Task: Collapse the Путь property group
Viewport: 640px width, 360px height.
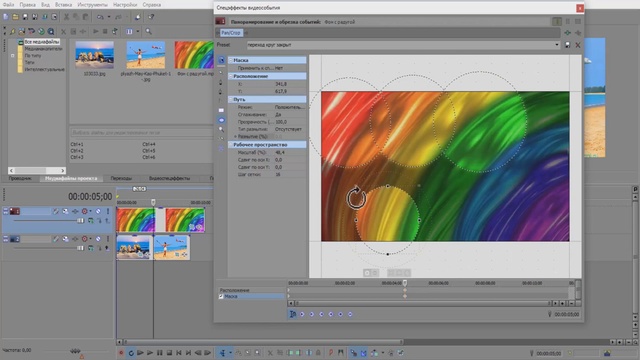Action: (x=231, y=100)
